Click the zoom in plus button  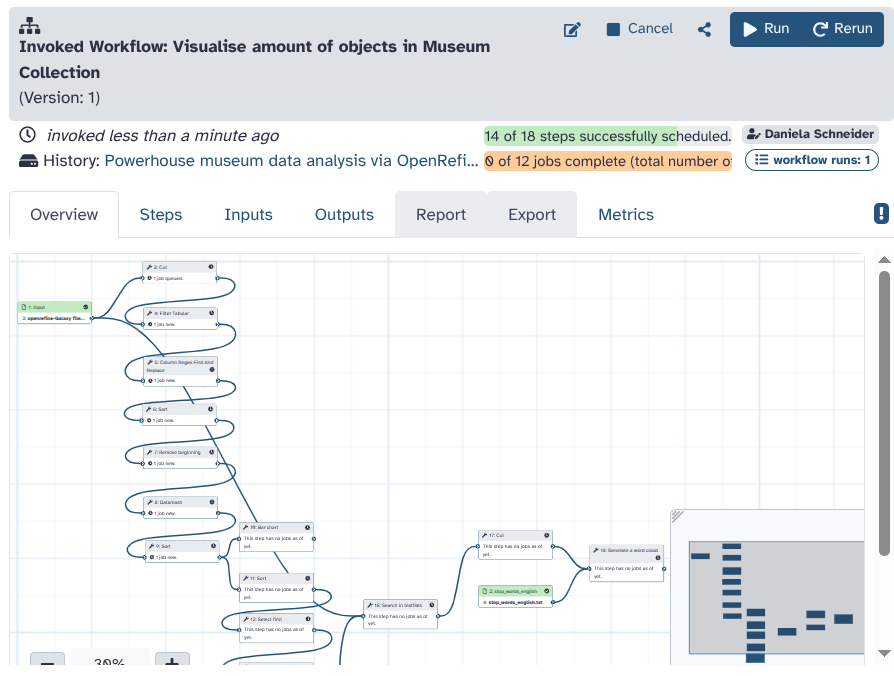coord(172,663)
